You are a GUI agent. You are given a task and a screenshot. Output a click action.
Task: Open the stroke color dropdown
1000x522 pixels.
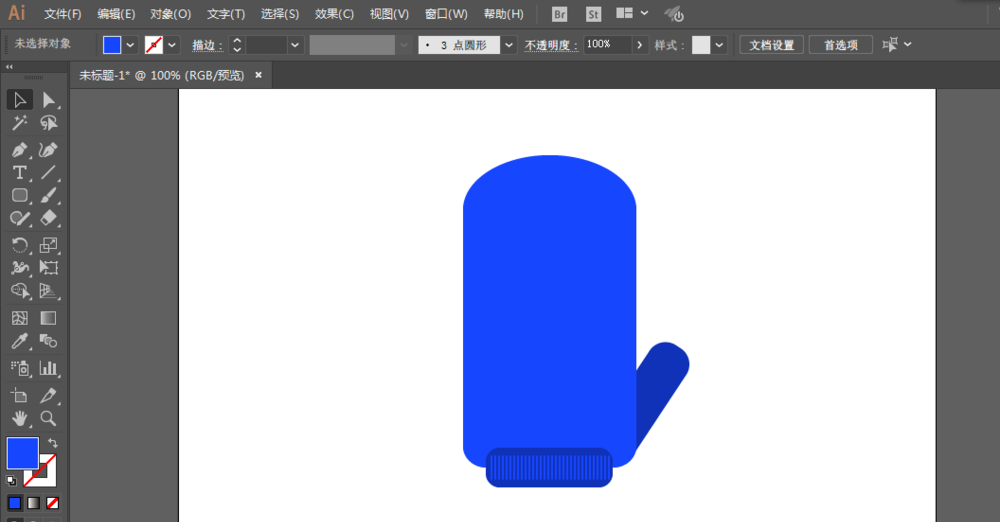(172, 45)
